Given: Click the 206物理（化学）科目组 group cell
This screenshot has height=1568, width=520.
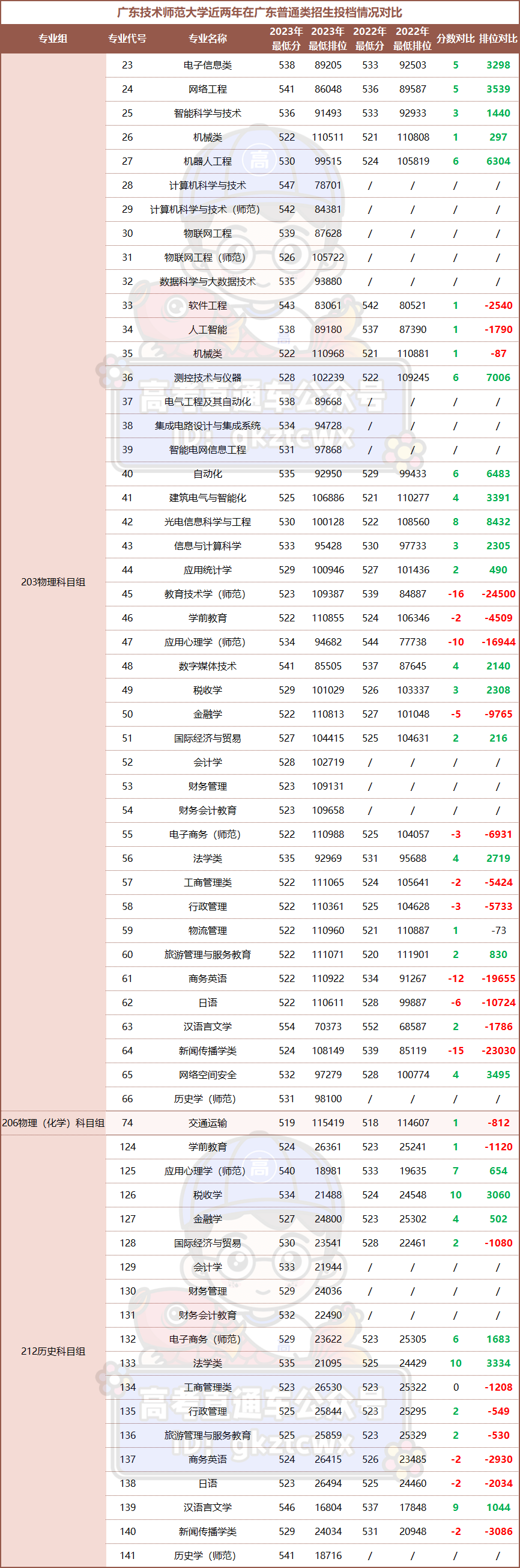Looking at the screenshot, I should 53,1123.
